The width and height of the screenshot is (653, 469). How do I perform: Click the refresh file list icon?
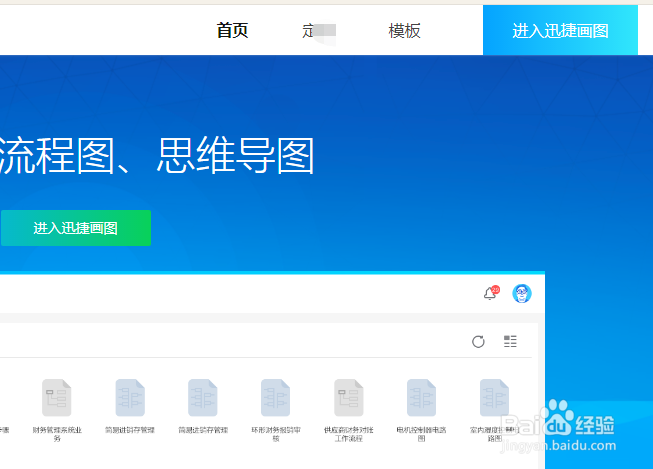pyautogui.click(x=478, y=342)
